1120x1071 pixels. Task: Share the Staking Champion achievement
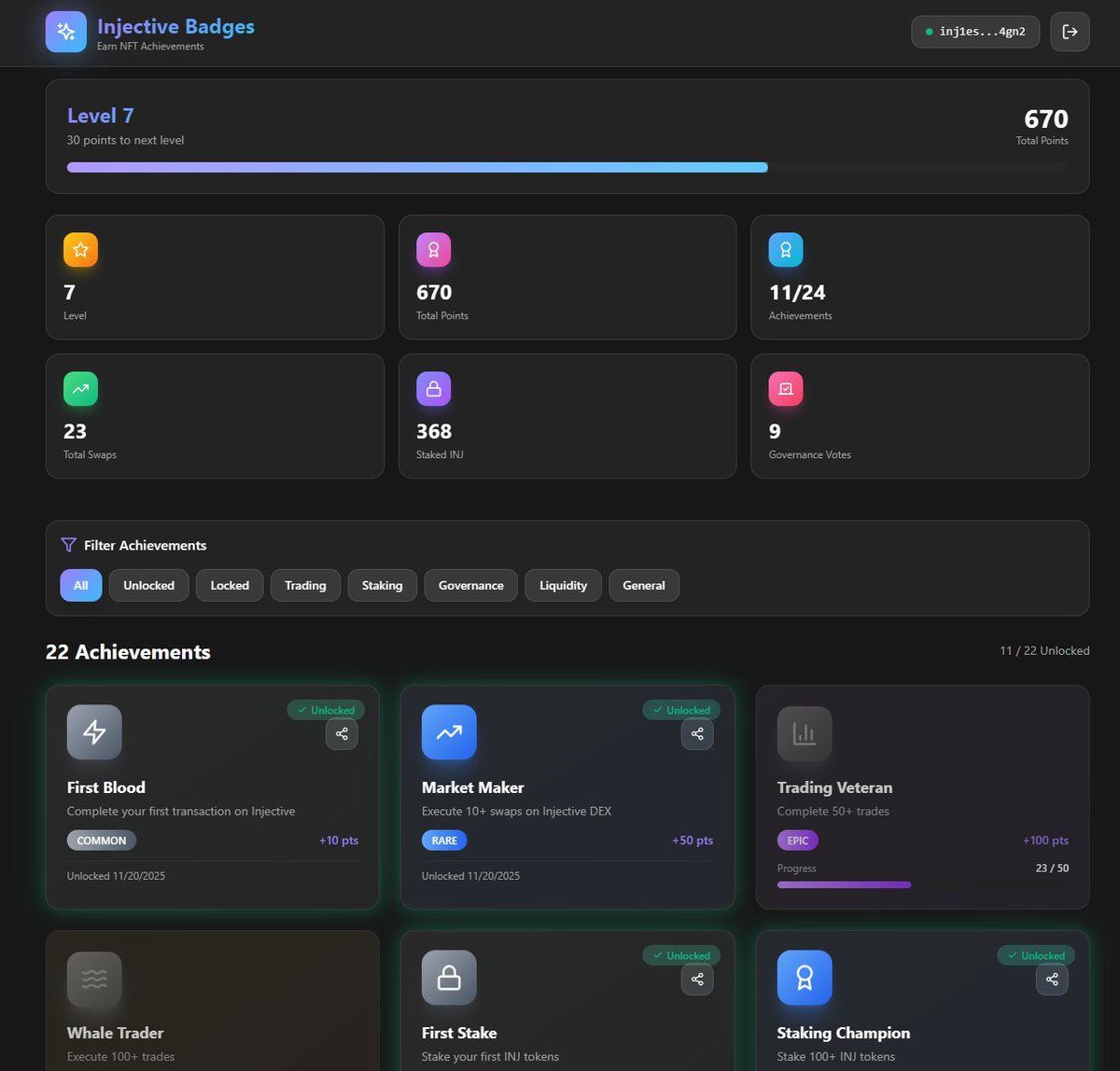(x=1052, y=980)
